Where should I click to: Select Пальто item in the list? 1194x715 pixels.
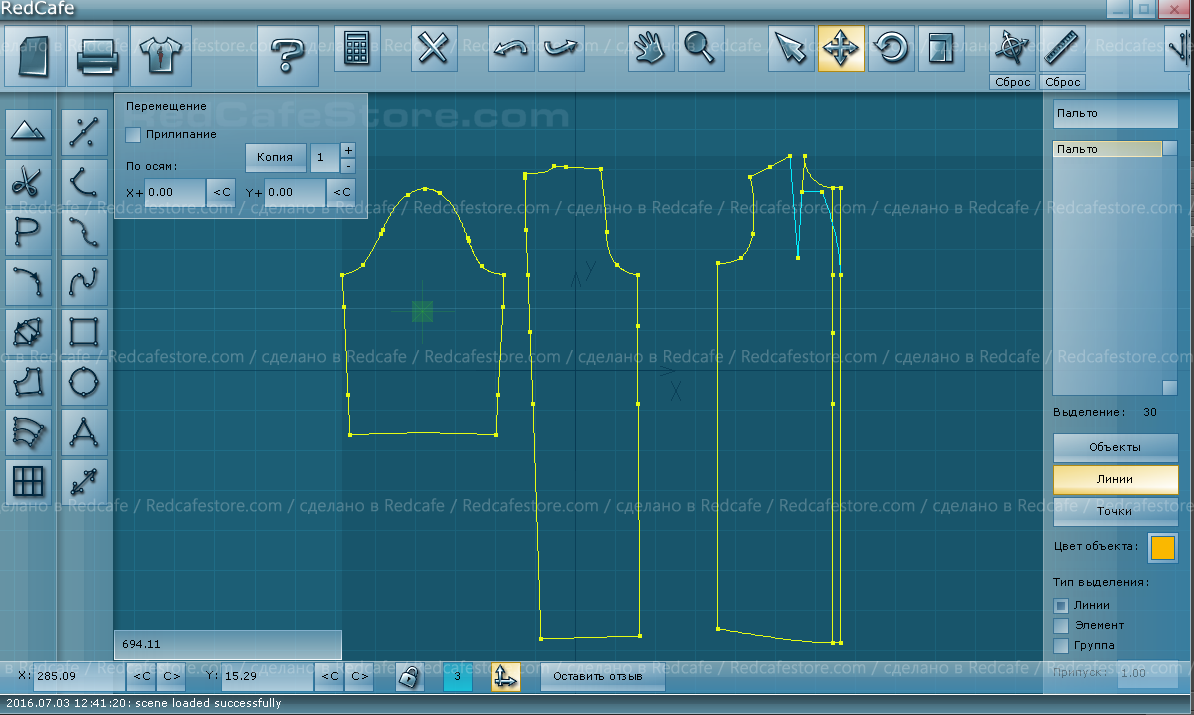(1108, 149)
